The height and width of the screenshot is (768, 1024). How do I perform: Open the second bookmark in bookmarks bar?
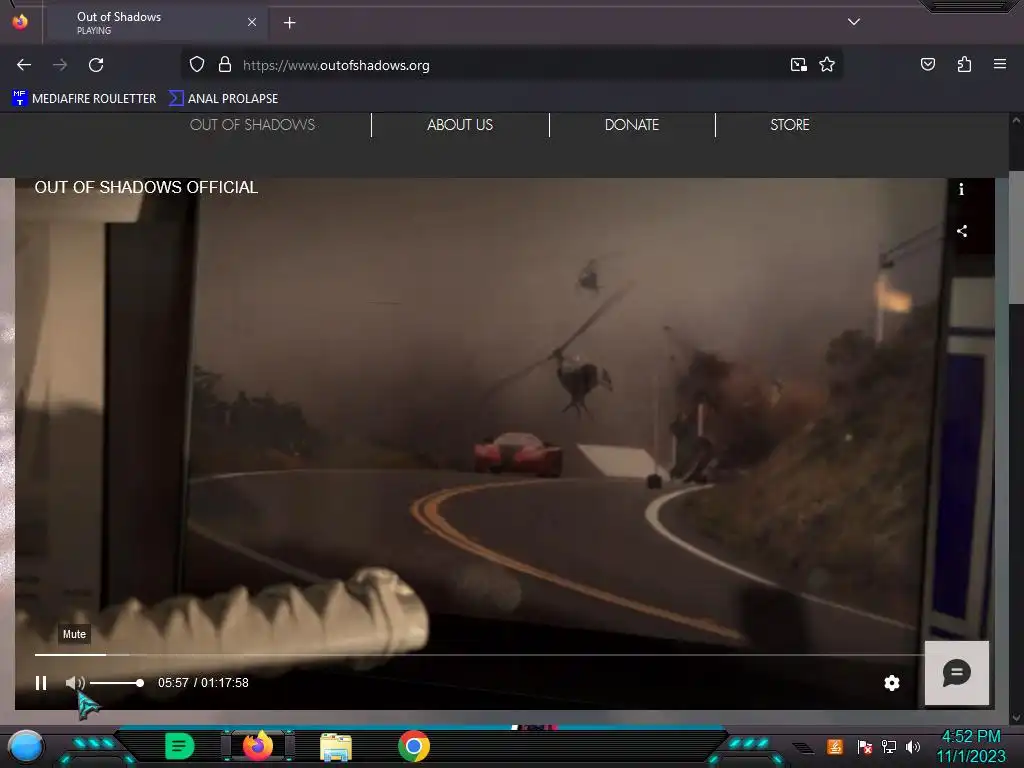(x=223, y=99)
